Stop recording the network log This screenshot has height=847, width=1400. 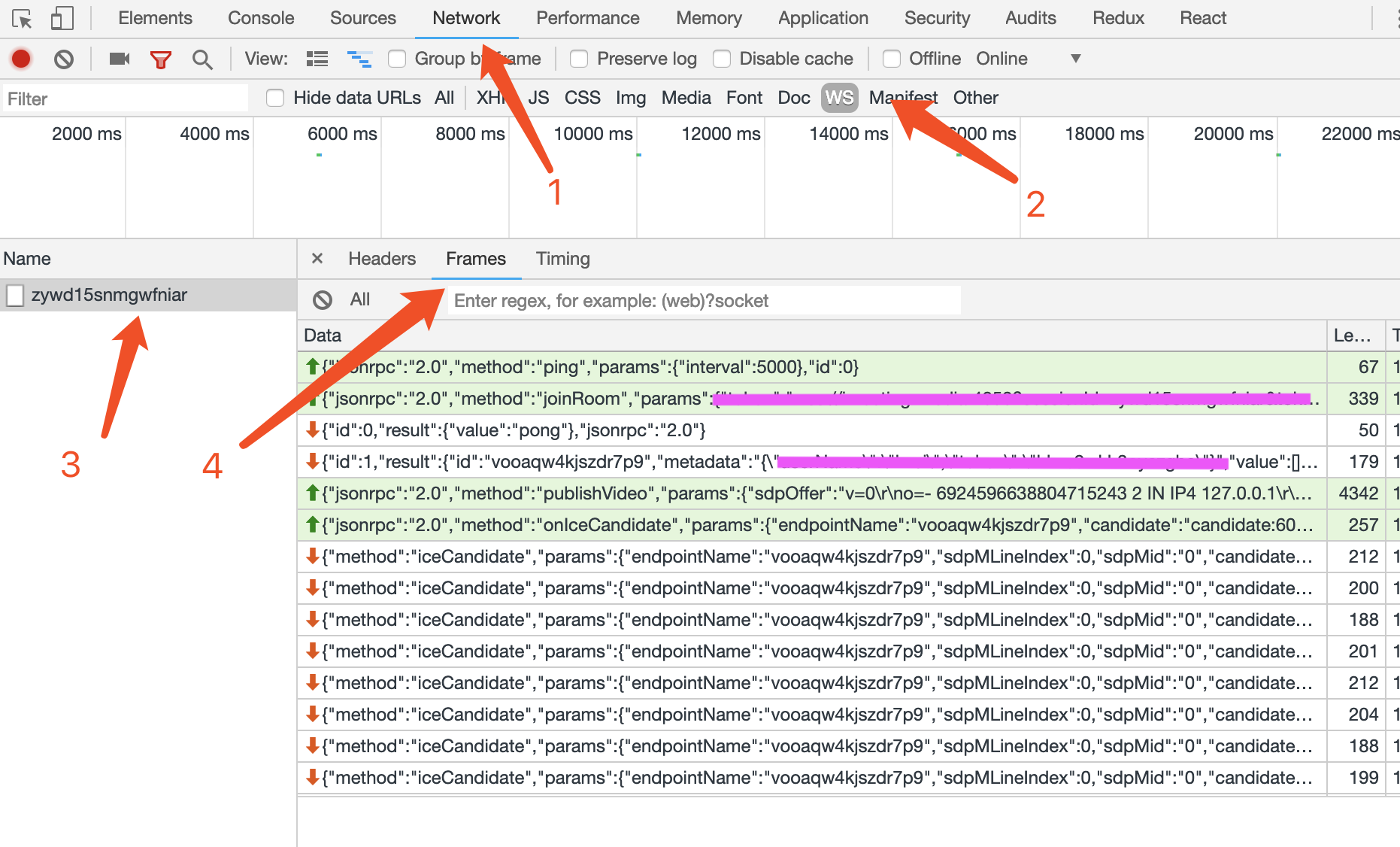click(x=21, y=59)
